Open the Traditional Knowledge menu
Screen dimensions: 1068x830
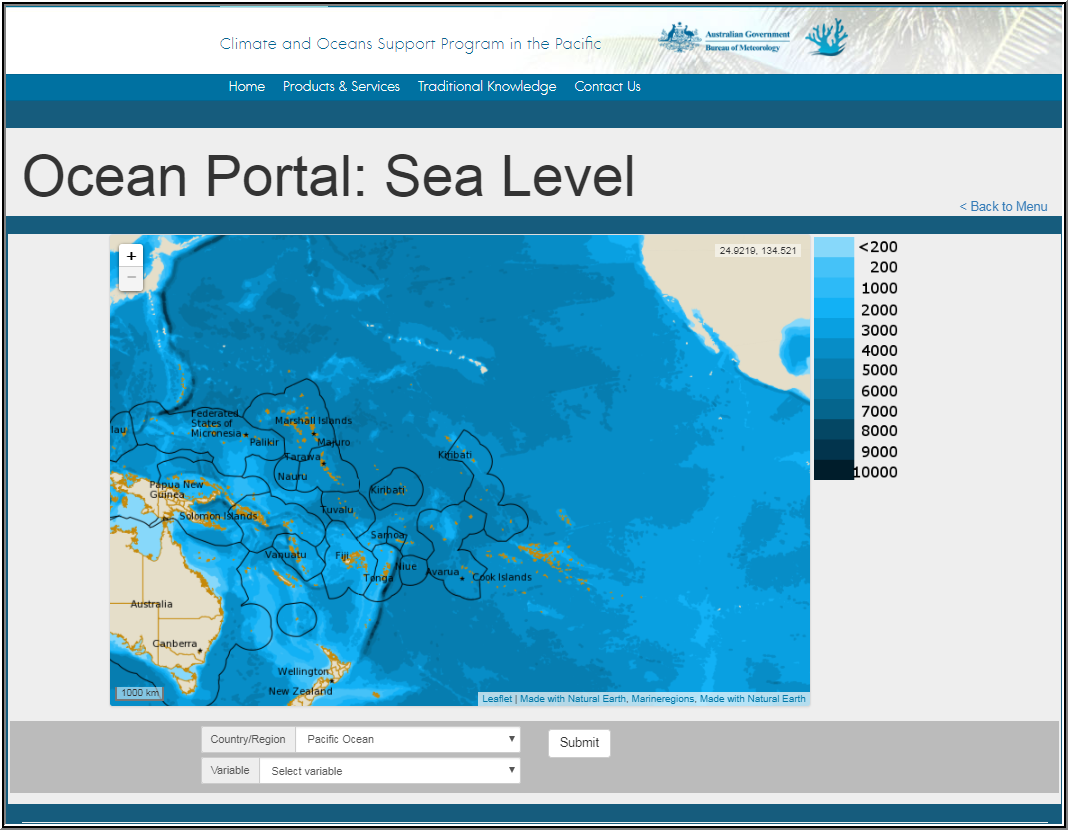pyautogui.click(x=487, y=87)
